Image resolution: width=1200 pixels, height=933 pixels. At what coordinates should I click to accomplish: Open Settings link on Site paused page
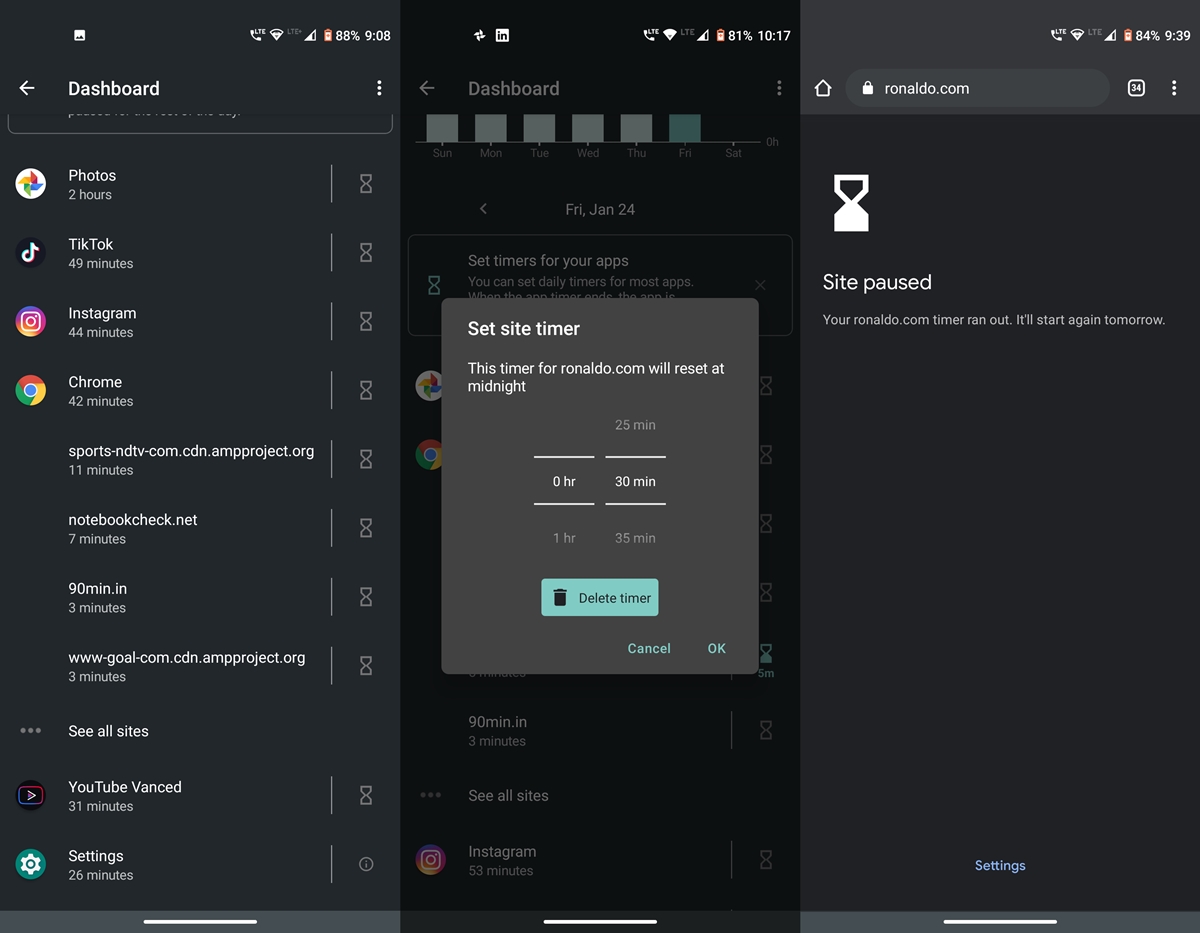pos(1000,866)
